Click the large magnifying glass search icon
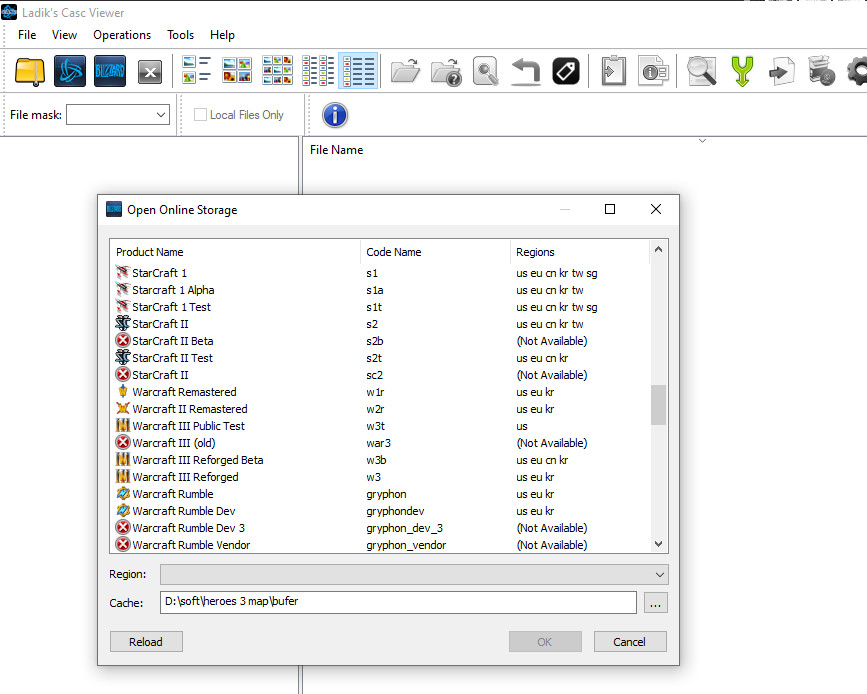This screenshot has width=867, height=694. (x=702, y=71)
